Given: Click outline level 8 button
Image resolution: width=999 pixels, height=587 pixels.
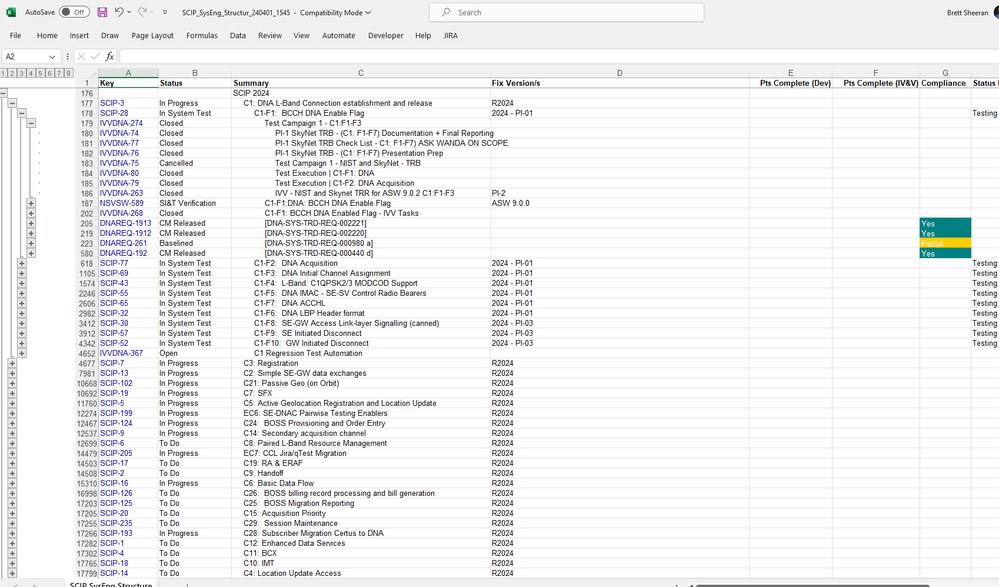Looking at the screenshot, I should 68,73.
